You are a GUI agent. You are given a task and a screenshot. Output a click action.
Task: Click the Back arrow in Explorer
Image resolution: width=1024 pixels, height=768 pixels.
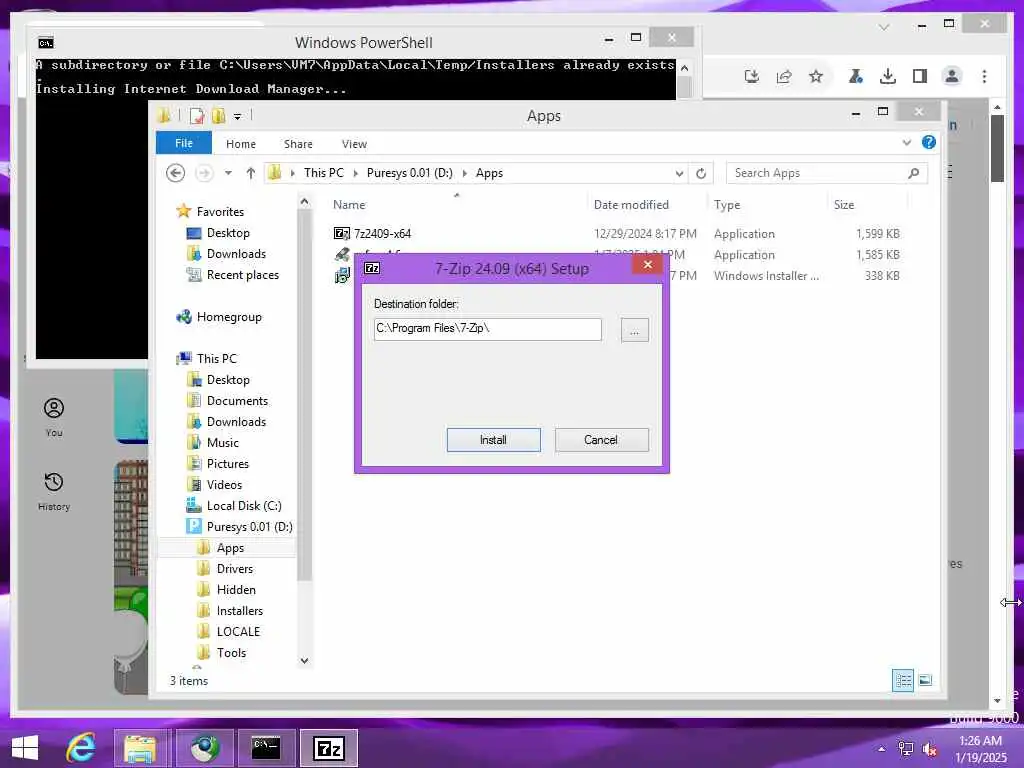(x=176, y=173)
